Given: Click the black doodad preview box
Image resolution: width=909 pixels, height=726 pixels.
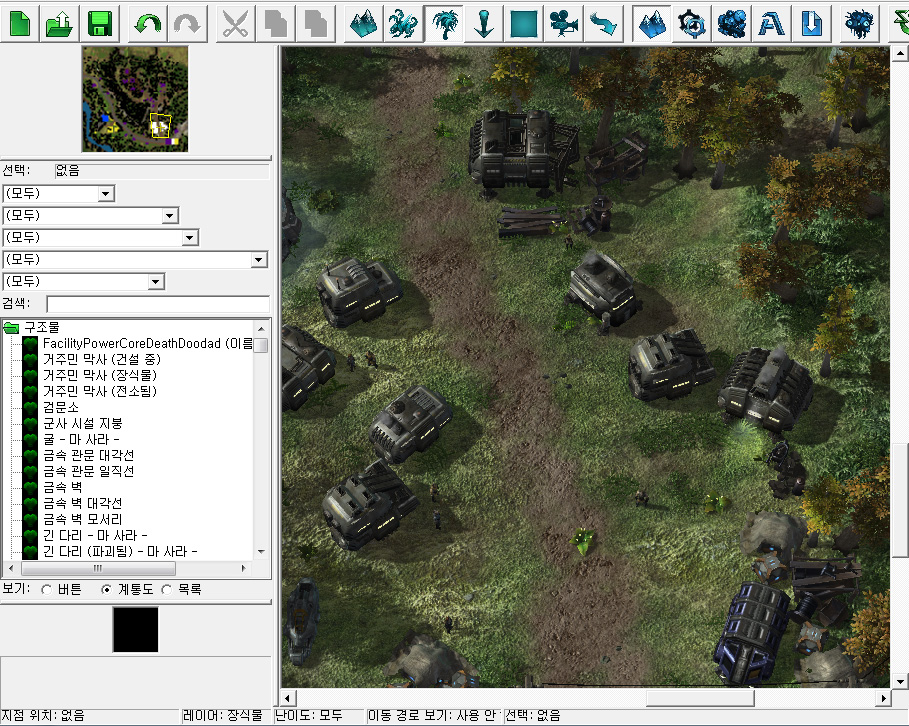Looking at the screenshot, I should 136,630.
